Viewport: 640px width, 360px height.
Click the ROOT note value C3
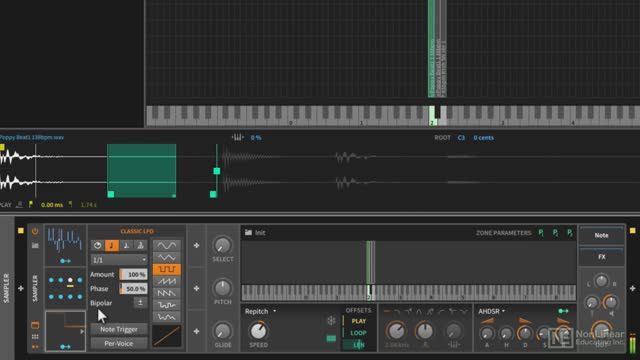point(461,138)
